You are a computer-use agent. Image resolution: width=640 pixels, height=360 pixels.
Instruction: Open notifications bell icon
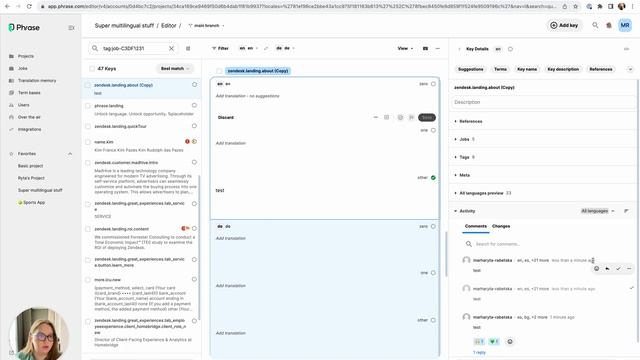[x=609, y=25]
